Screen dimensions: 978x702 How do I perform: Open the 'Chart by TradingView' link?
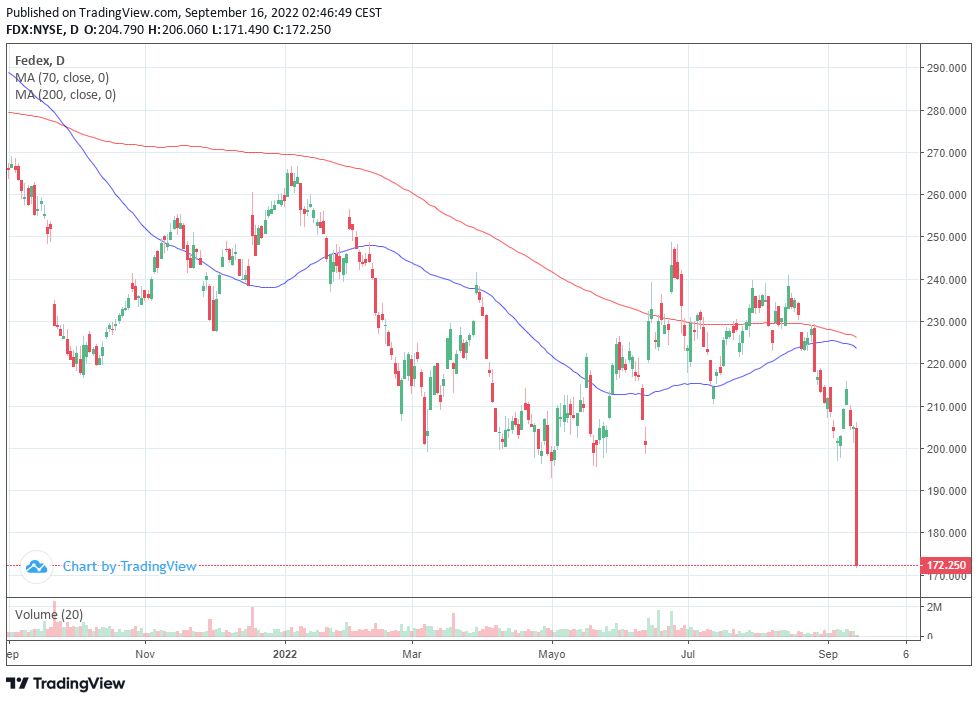129,567
